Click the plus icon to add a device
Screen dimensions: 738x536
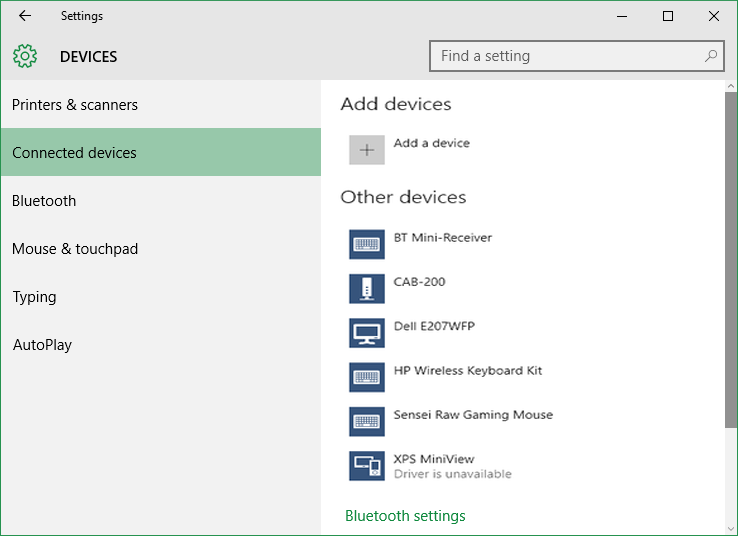367,150
